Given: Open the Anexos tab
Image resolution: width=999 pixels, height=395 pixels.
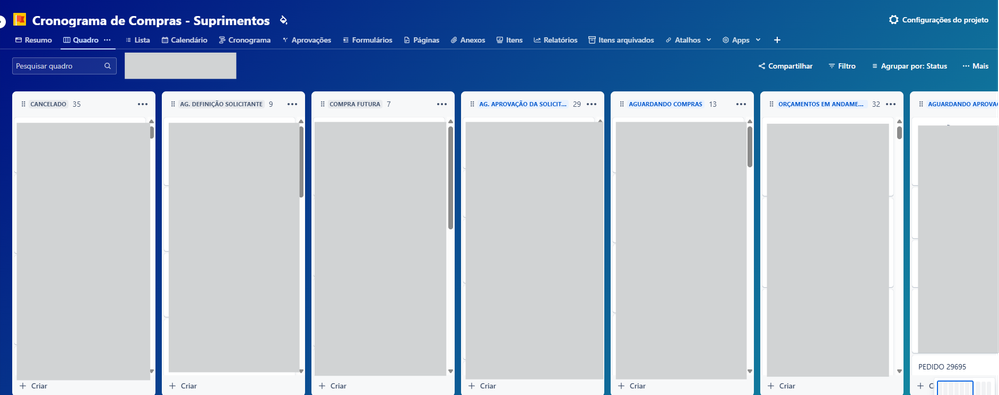Looking at the screenshot, I should (468, 40).
